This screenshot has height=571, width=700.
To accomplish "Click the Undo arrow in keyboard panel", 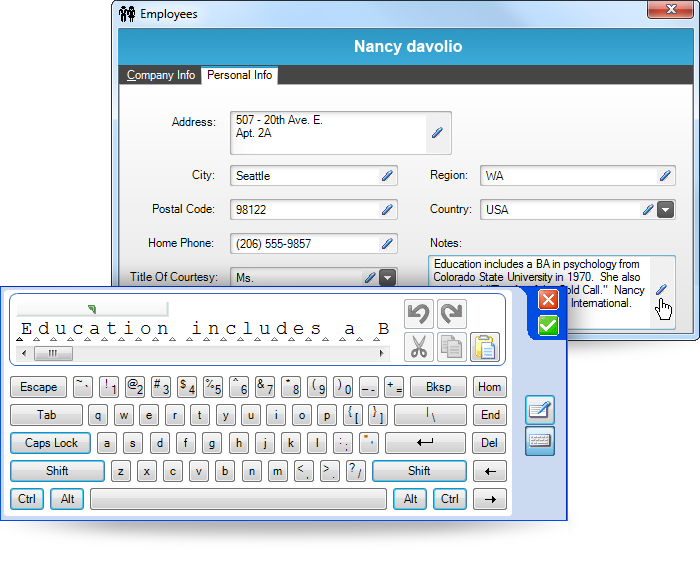I will pos(419,313).
